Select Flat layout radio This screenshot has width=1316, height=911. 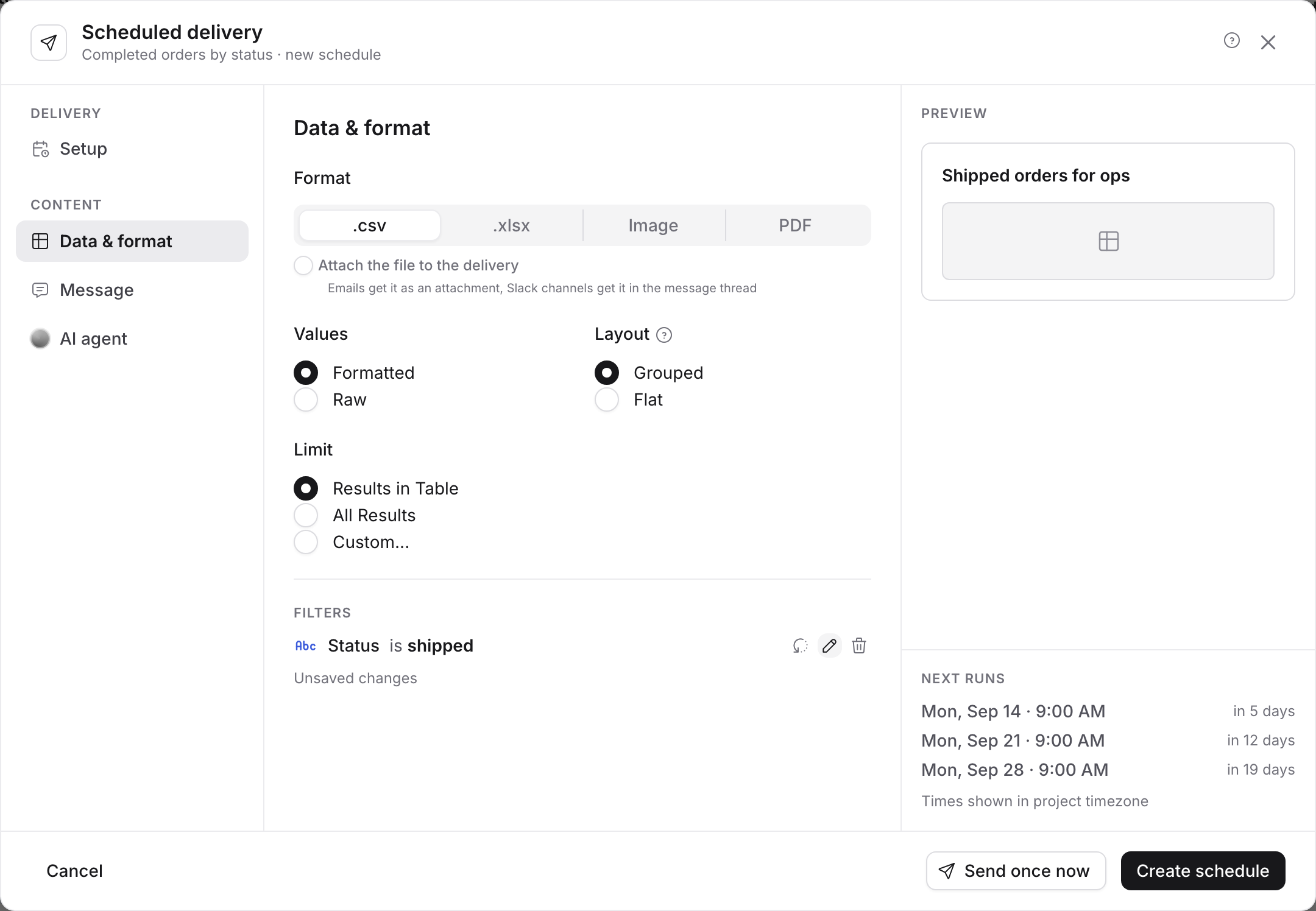point(607,399)
